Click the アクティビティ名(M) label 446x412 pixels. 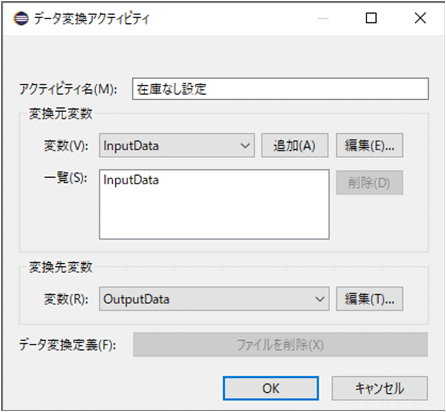pos(68,89)
